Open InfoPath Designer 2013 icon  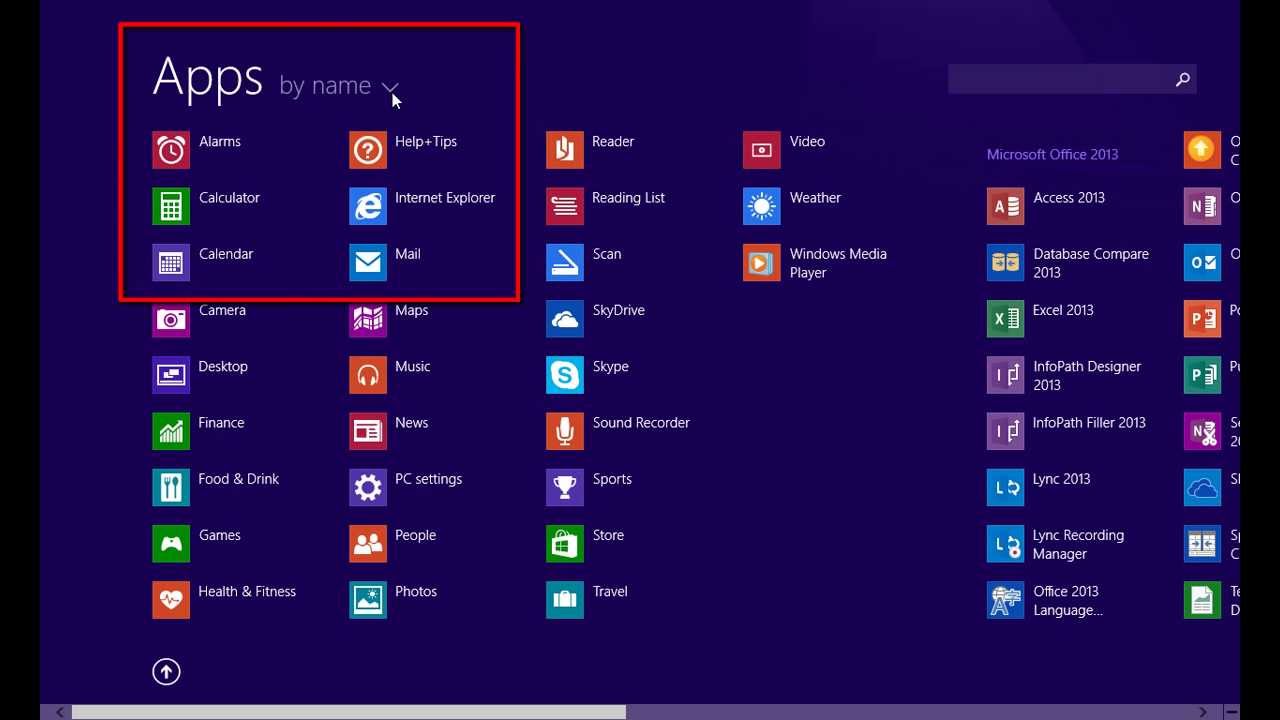(x=1005, y=375)
